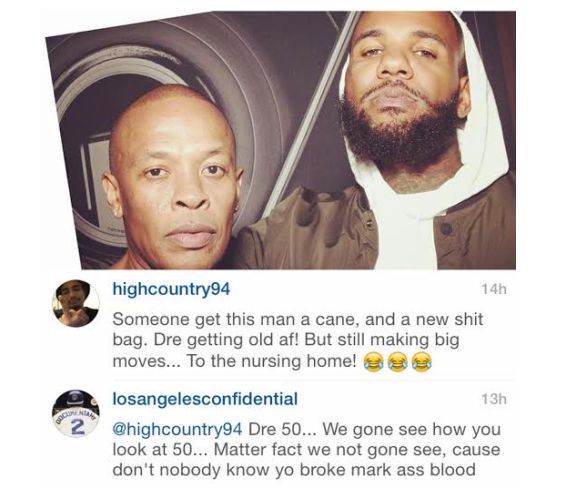This screenshot has height=503, width=564.
Task: Tap the losangelesconfidential username
Action: point(205,399)
